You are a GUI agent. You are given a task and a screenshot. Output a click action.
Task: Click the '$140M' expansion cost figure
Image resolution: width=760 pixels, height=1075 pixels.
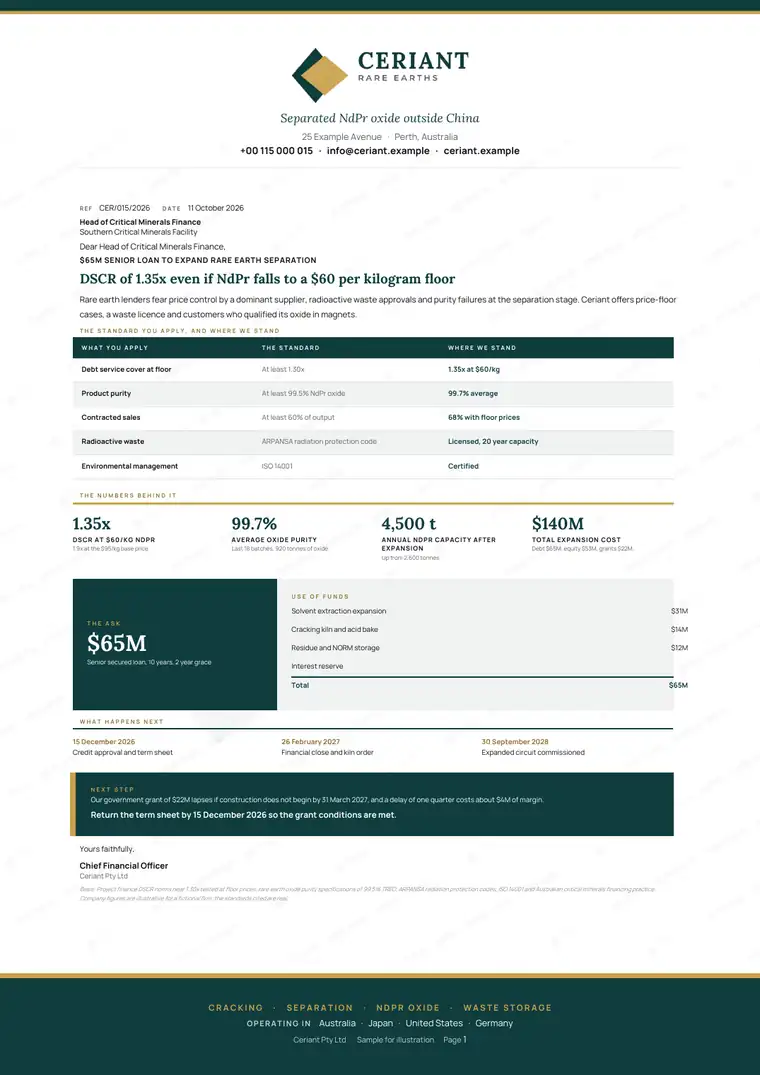(x=558, y=524)
